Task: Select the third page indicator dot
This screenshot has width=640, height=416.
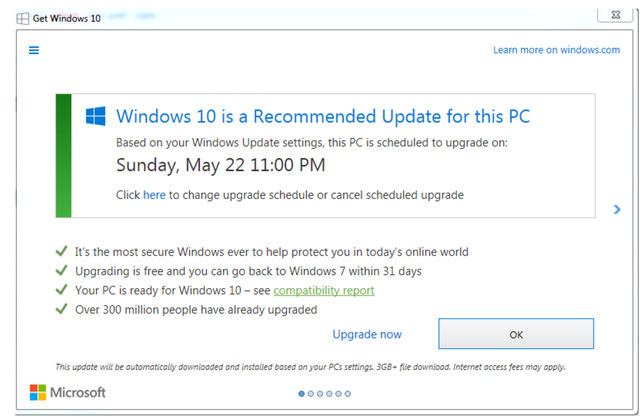Action: tap(322, 394)
